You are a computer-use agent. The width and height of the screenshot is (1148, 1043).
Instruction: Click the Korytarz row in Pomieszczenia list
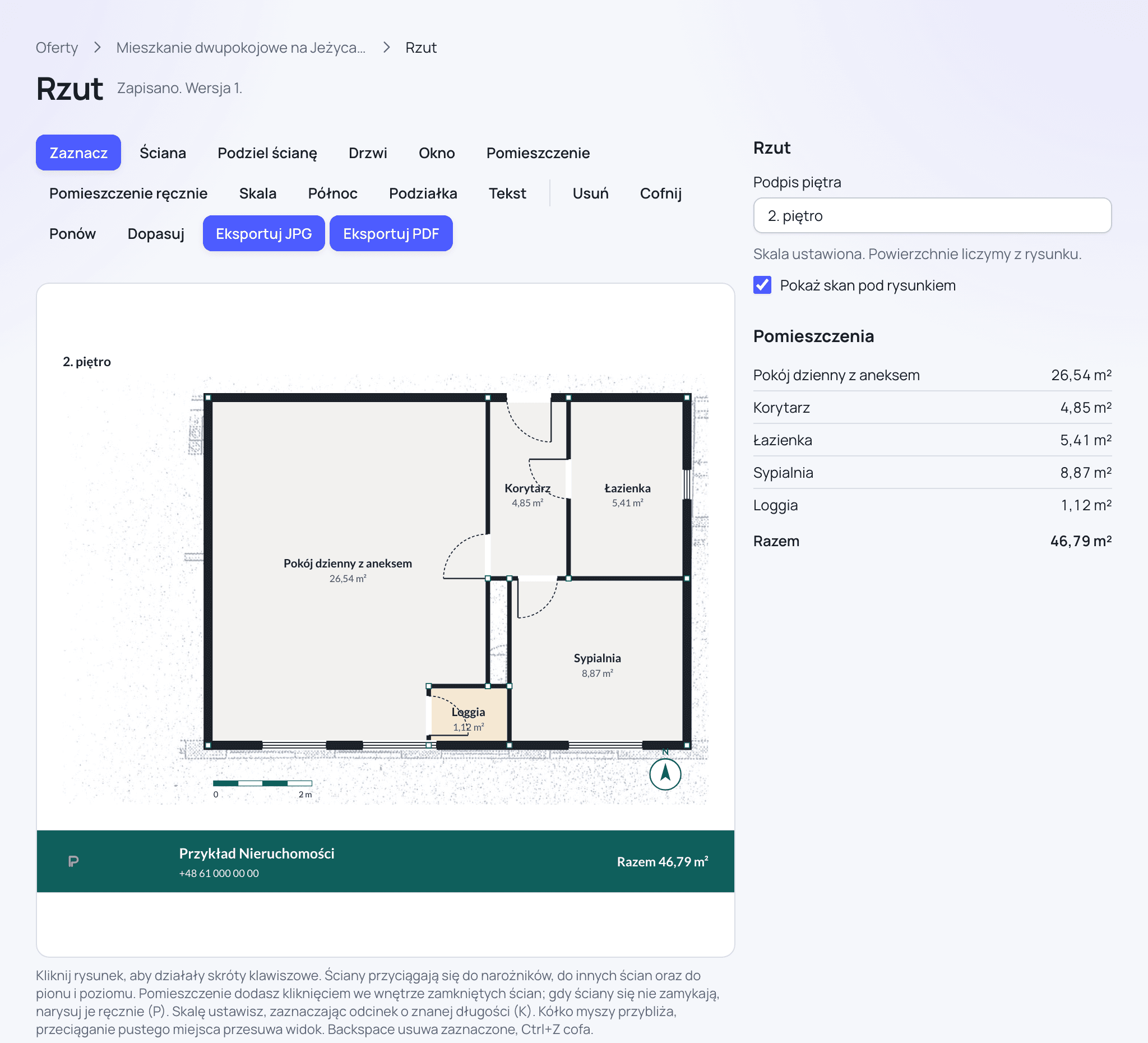coord(932,407)
